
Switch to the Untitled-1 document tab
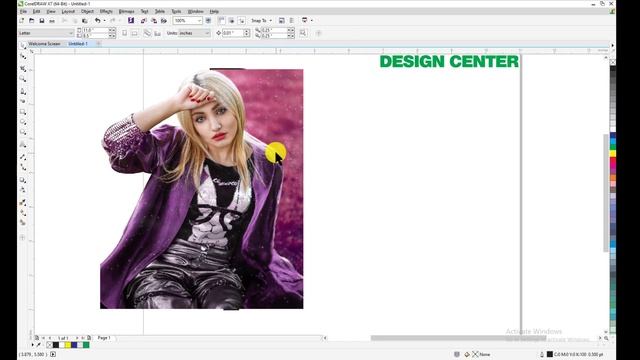[78, 44]
